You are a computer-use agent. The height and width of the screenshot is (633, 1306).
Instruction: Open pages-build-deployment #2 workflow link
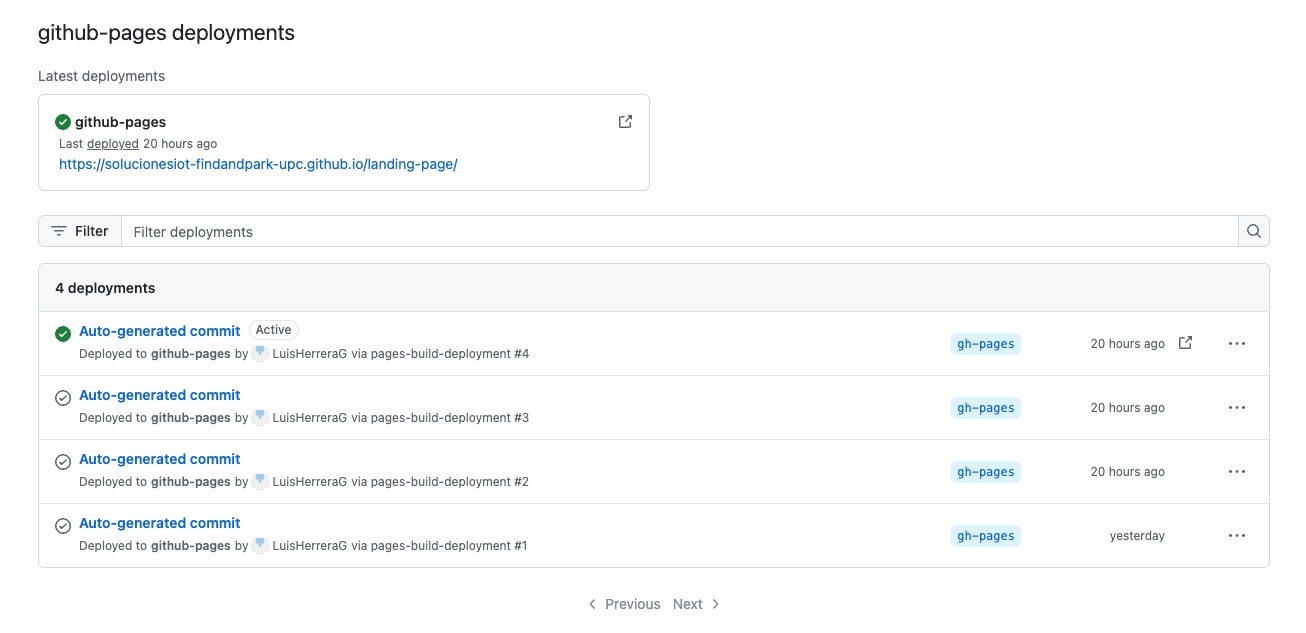coord(450,482)
